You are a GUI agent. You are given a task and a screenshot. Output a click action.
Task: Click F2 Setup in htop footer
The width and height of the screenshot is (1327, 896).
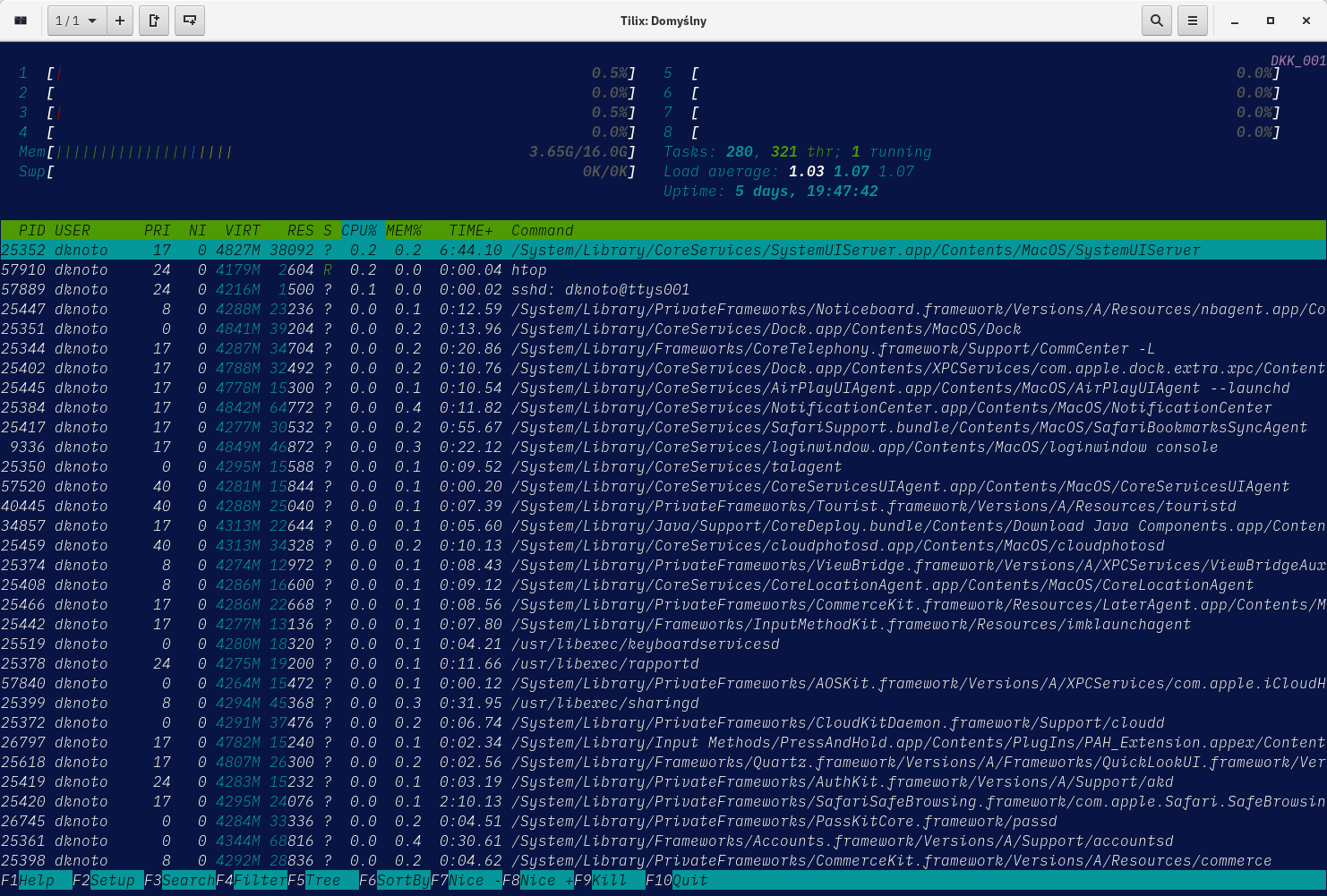click(108, 880)
